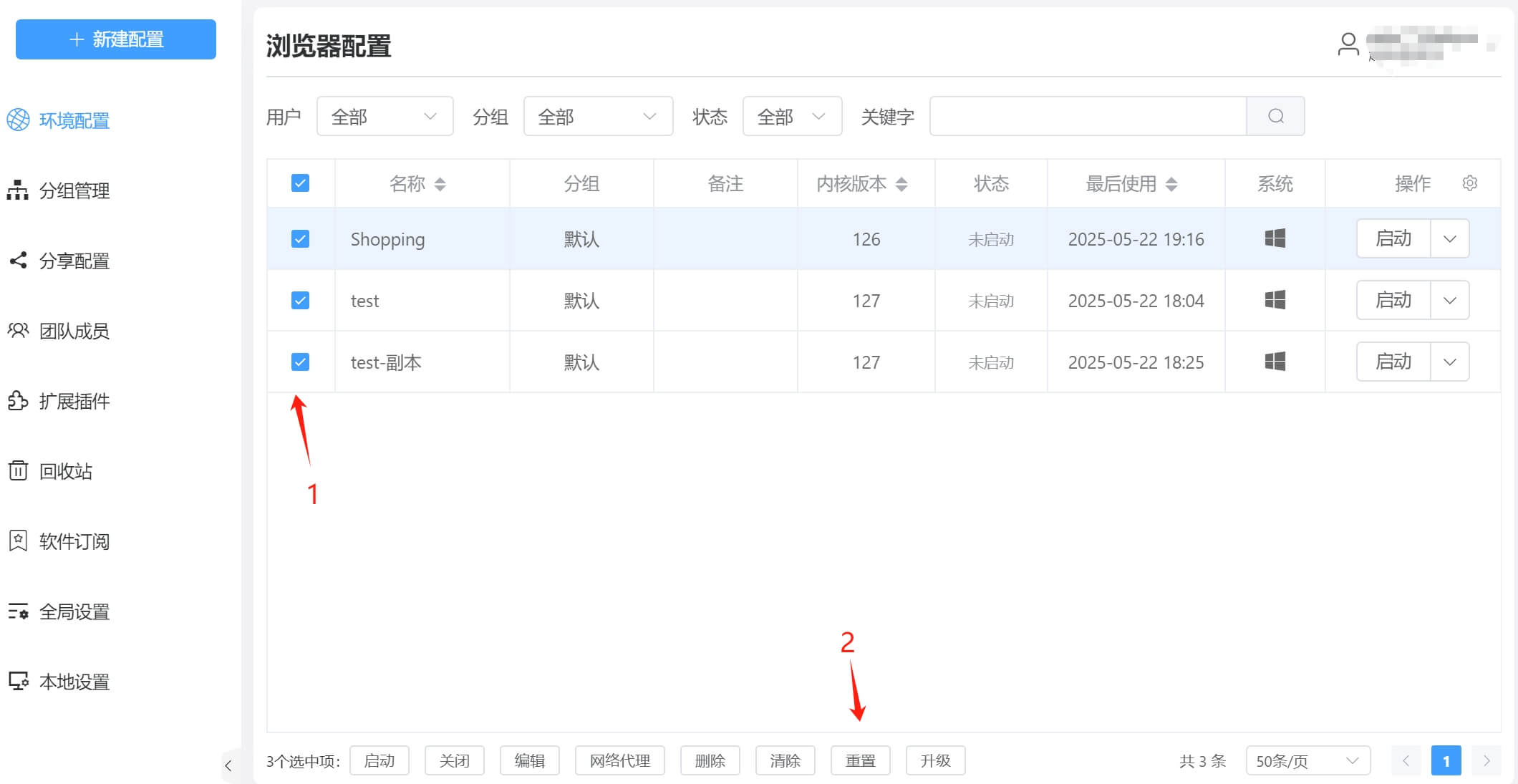Sort by 最后使用 column arrows

[1171, 184]
